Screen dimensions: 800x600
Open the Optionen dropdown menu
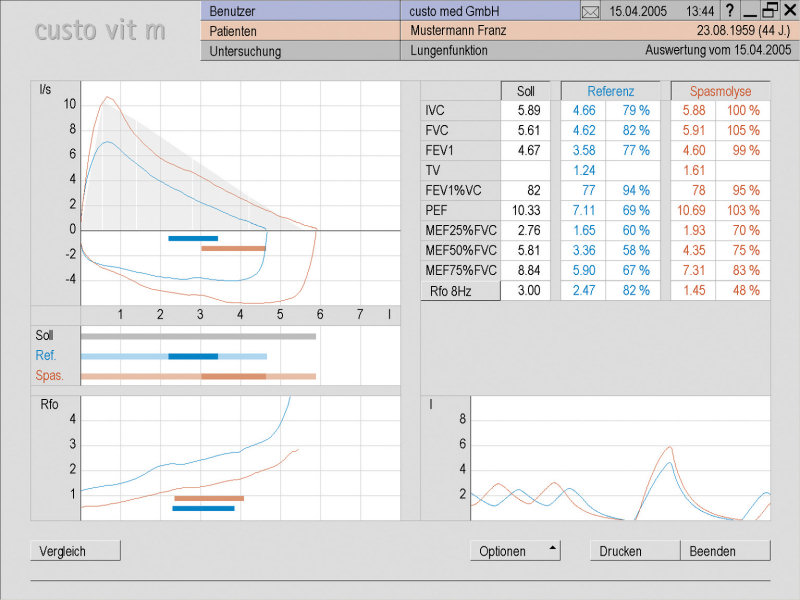515,551
